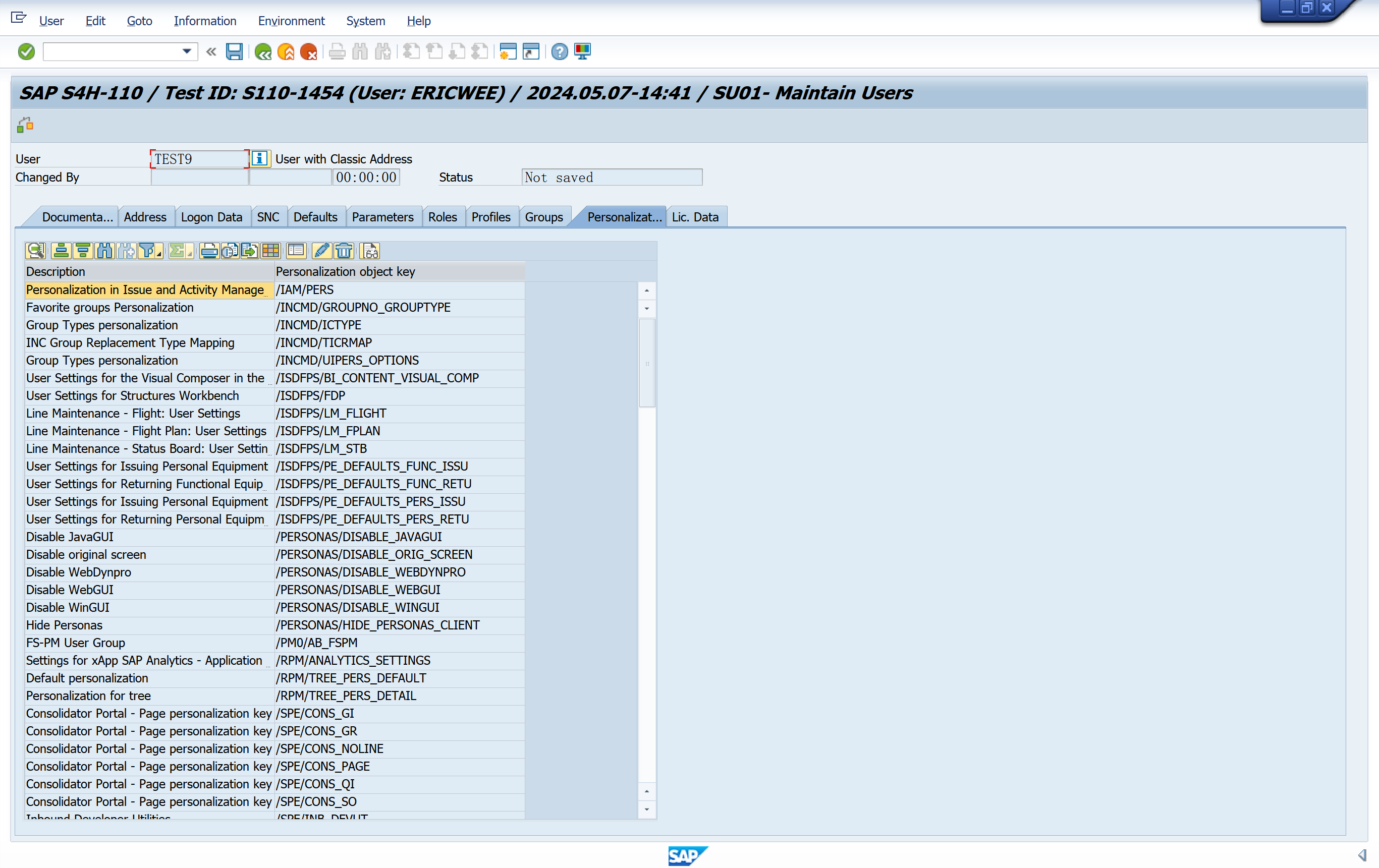
Task: Select the Disable WebGUI table row
Action: [70, 590]
